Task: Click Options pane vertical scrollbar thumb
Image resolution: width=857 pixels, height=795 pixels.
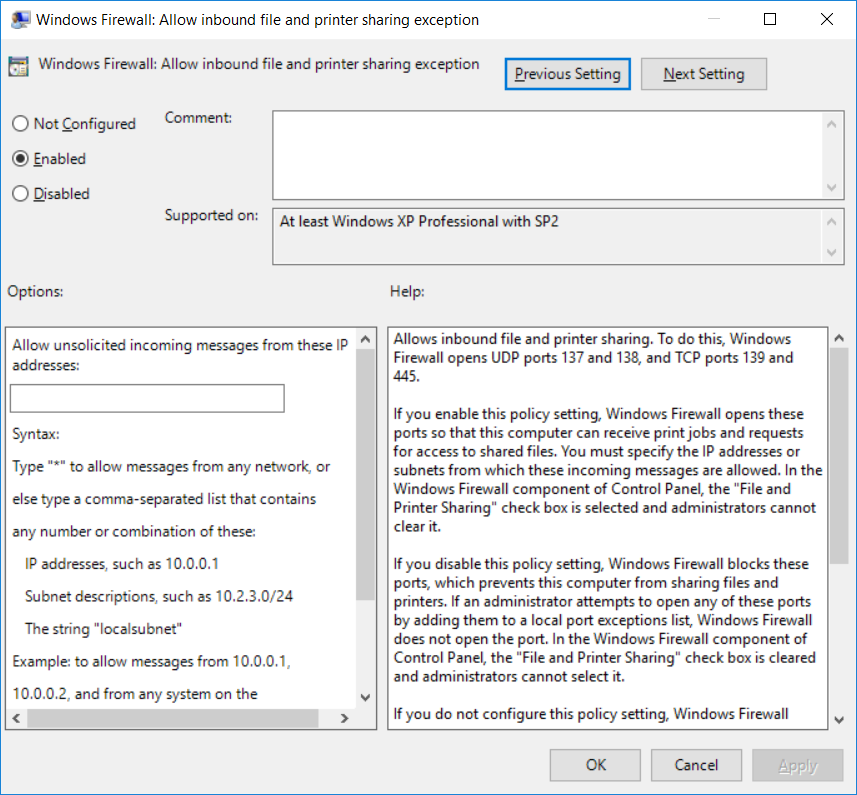Action: [x=366, y=474]
